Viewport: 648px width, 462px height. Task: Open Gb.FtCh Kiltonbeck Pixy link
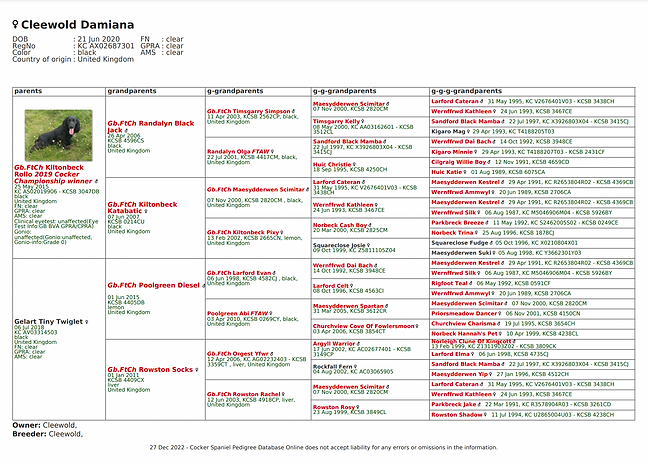click(243, 232)
